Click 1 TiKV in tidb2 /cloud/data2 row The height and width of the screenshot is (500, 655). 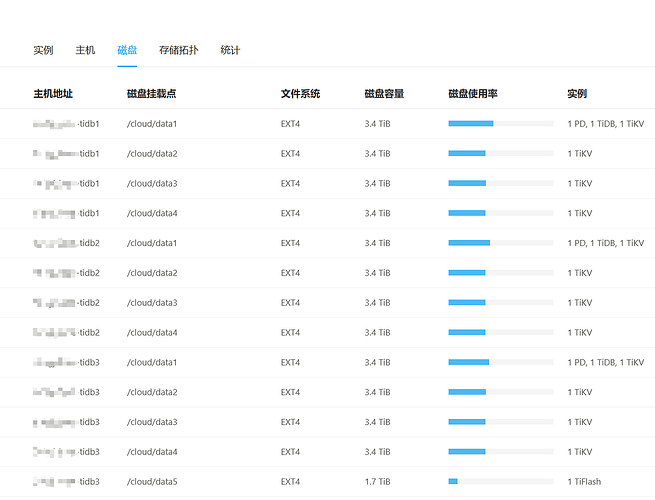click(580, 273)
